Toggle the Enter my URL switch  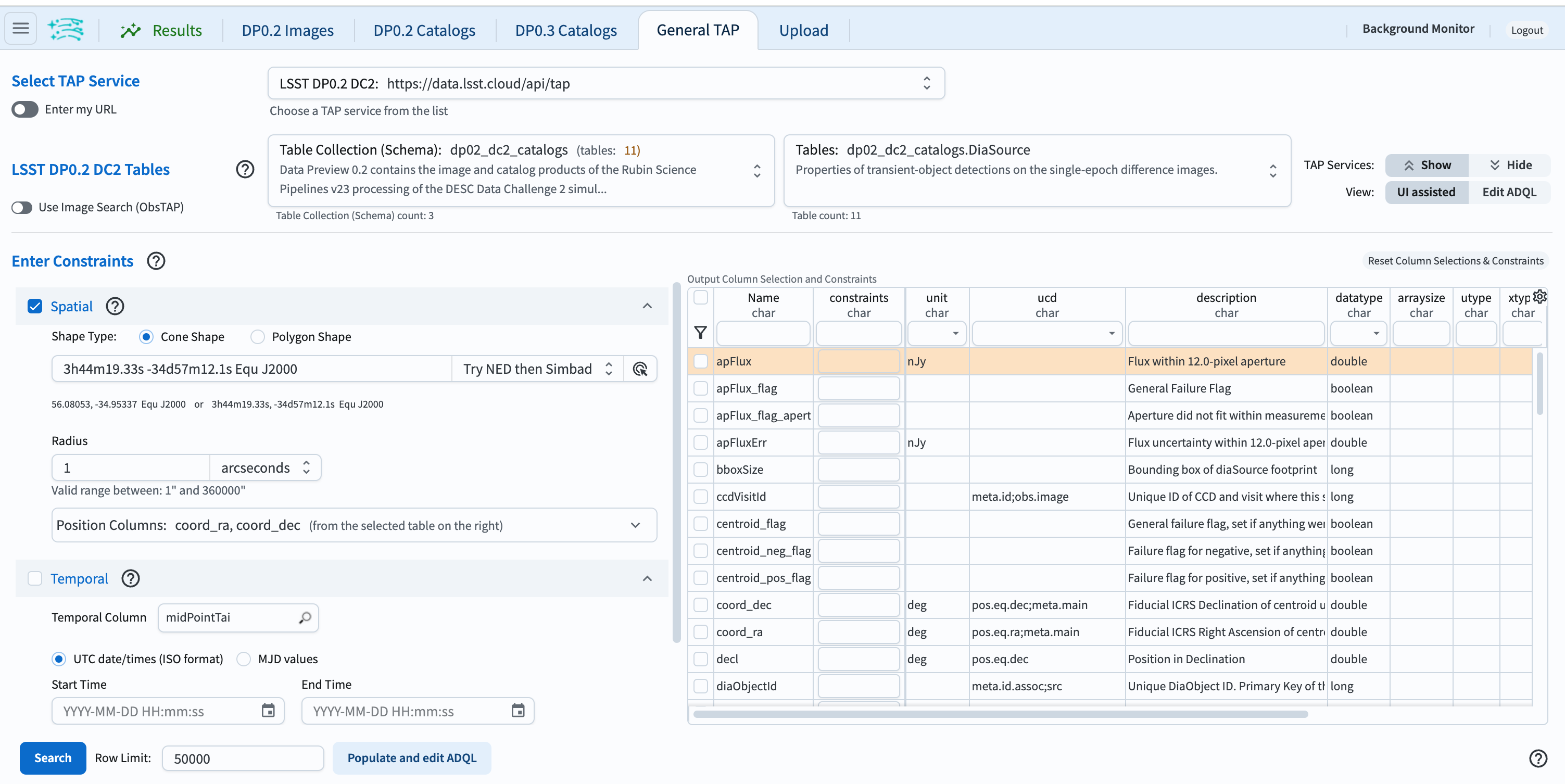pyautogui.click(x=24, y=109)
